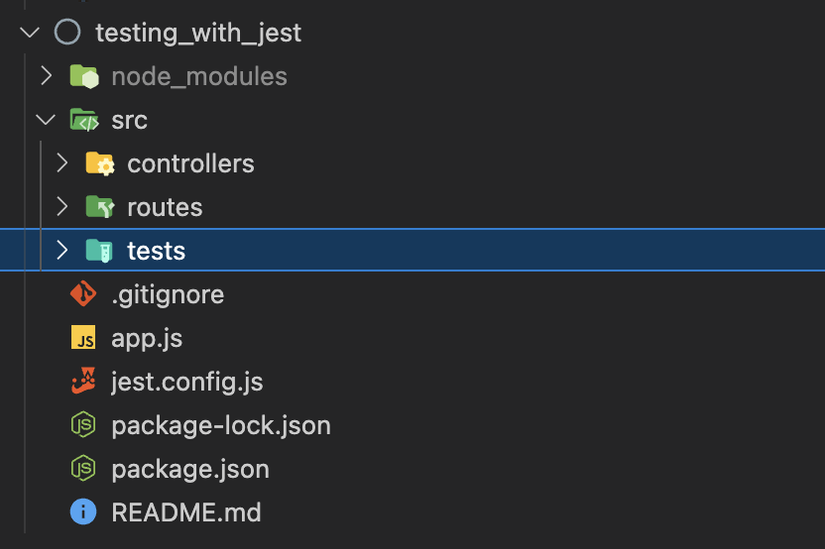Image resolution: width=825 pixels, height=549 pixels.
Task: Open the README.md file
Action: click(x=186, y=513)
